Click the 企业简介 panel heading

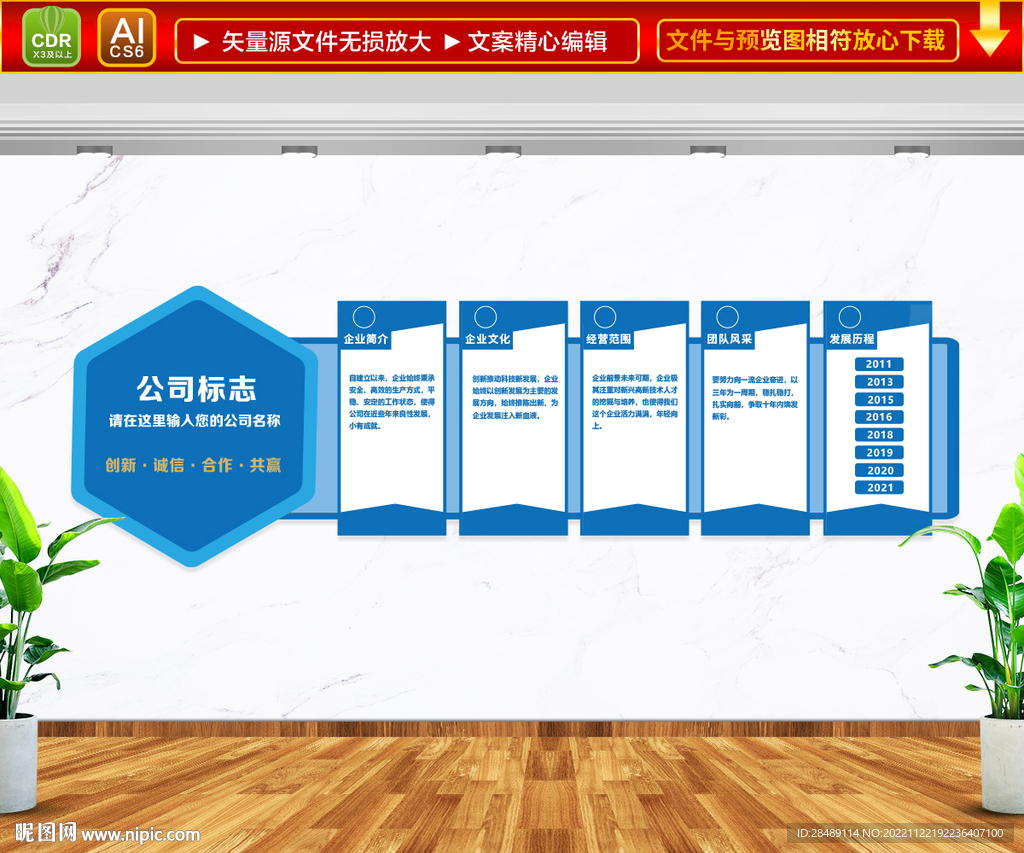tap(366, 339)
